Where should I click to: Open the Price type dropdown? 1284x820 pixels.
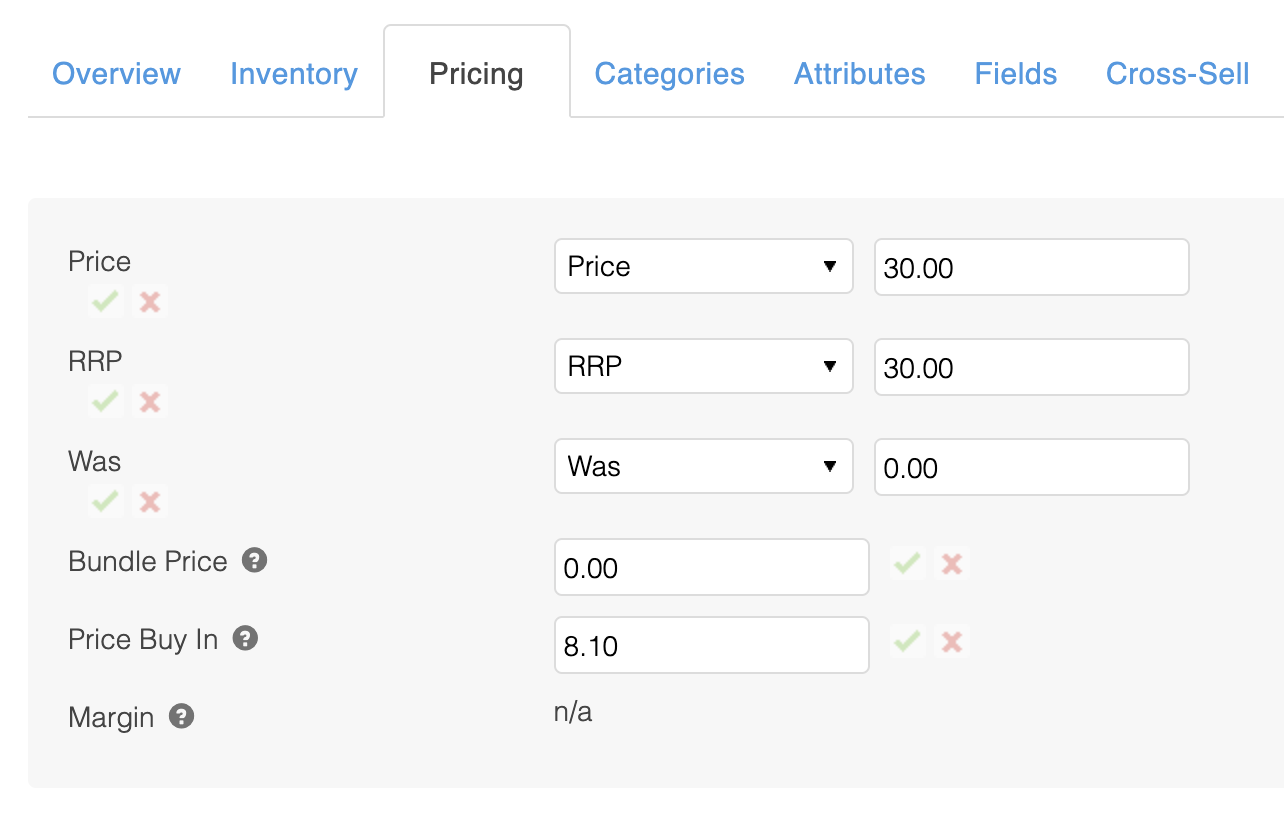tap(703, 266)
